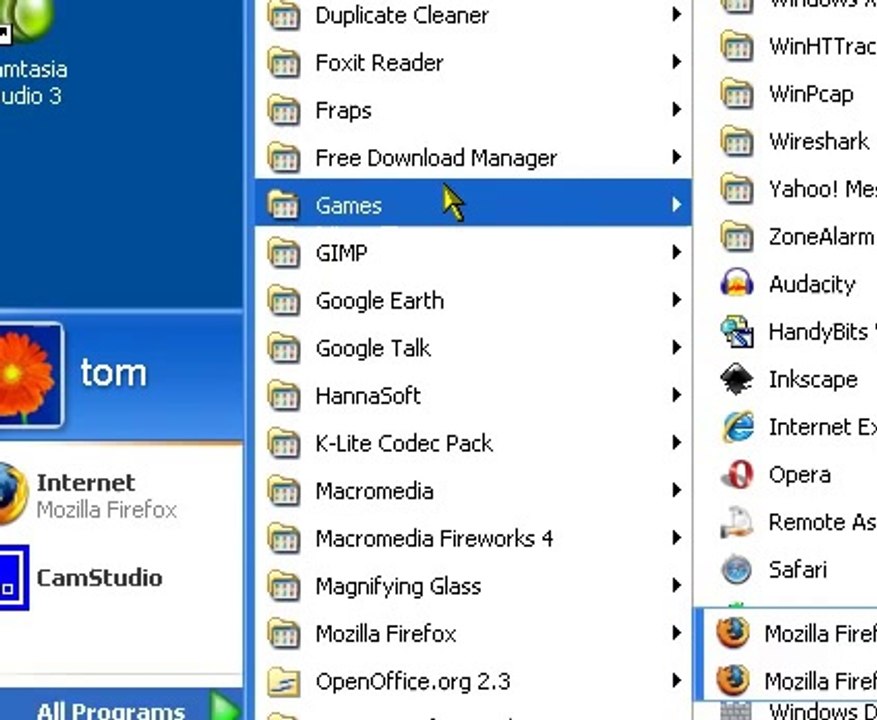Click the WinPcap label
Screen dimensions: 877x720
tap(811, 94)
